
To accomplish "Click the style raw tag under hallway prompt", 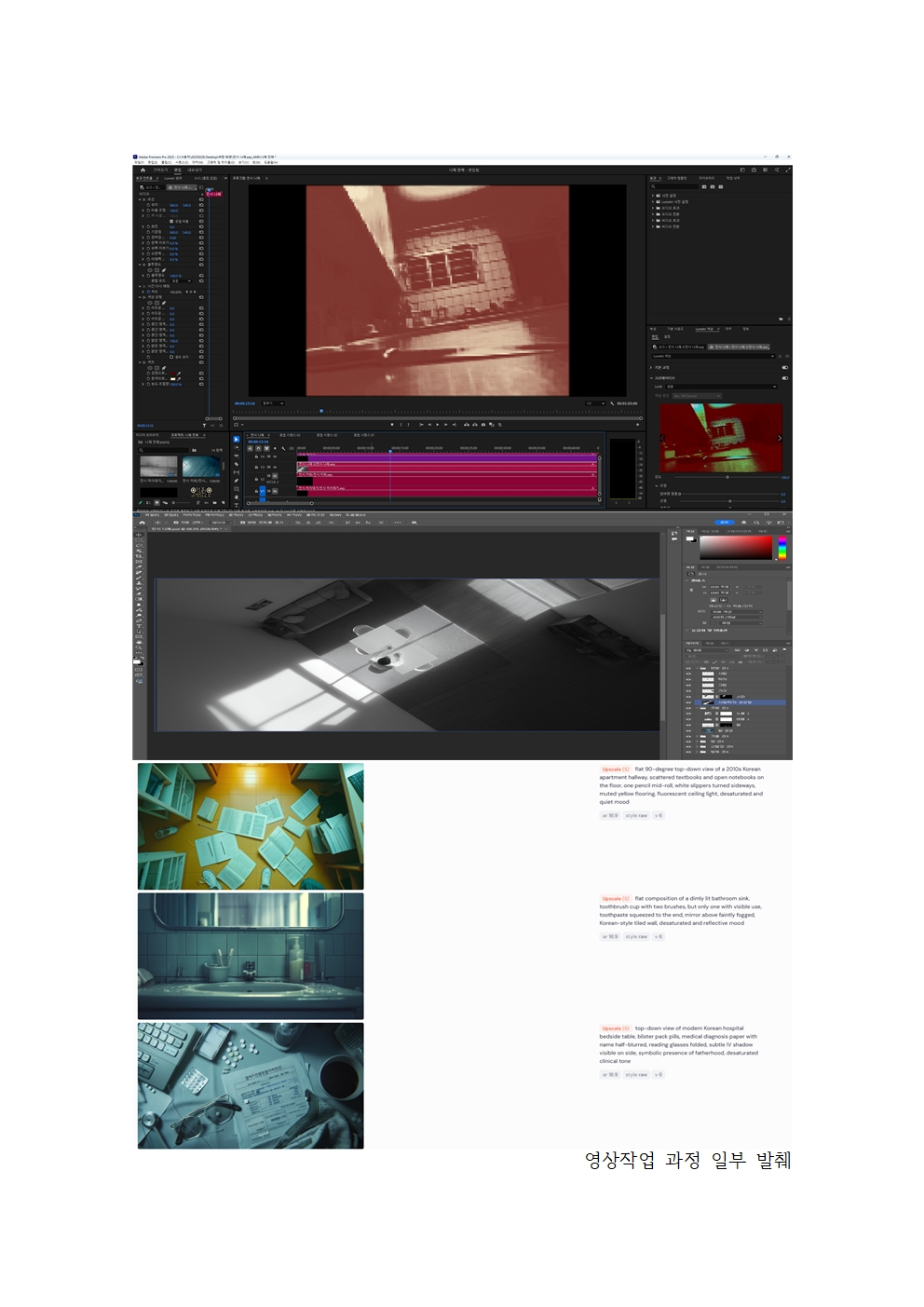I will pyautogui.click(x=636, y=815).
